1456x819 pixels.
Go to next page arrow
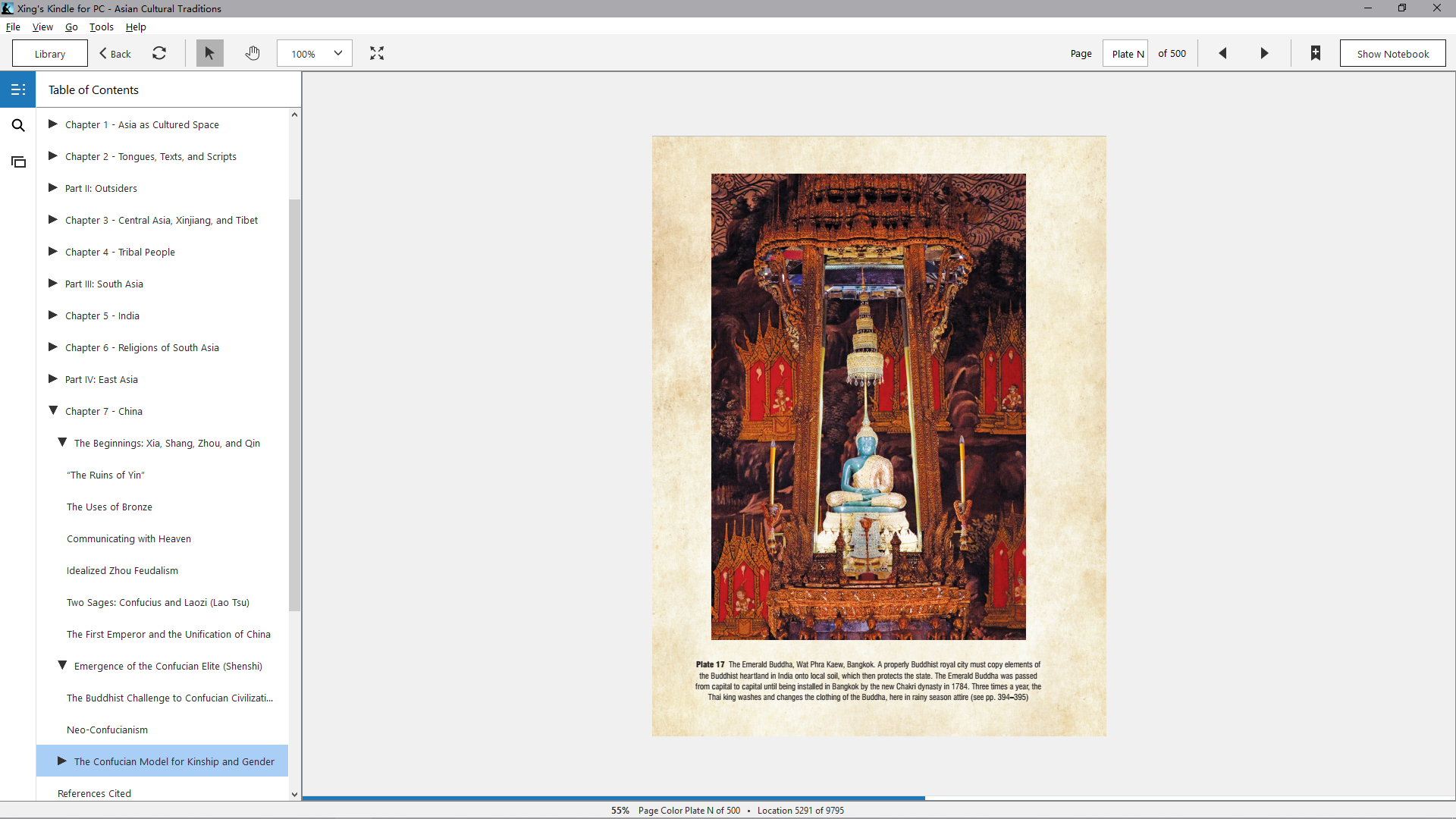pos(1264,53)
